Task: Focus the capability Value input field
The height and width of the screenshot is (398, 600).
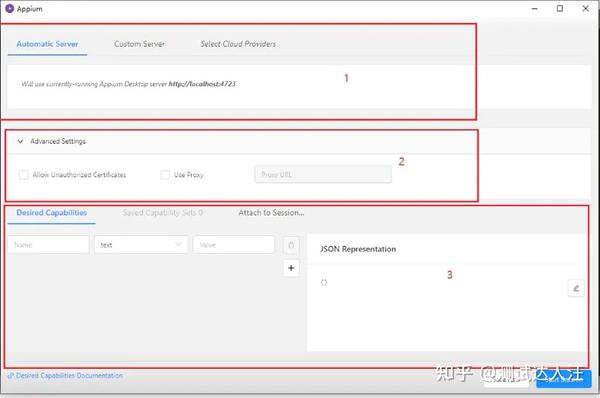Action: pos(234,245)
